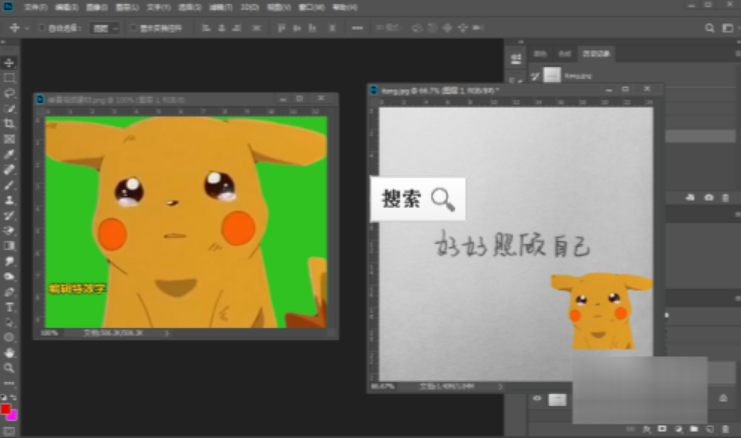Expand the Move tool preset dropdown arrow
The width and height of the screenshot is (741, 438).
(27, 28)
